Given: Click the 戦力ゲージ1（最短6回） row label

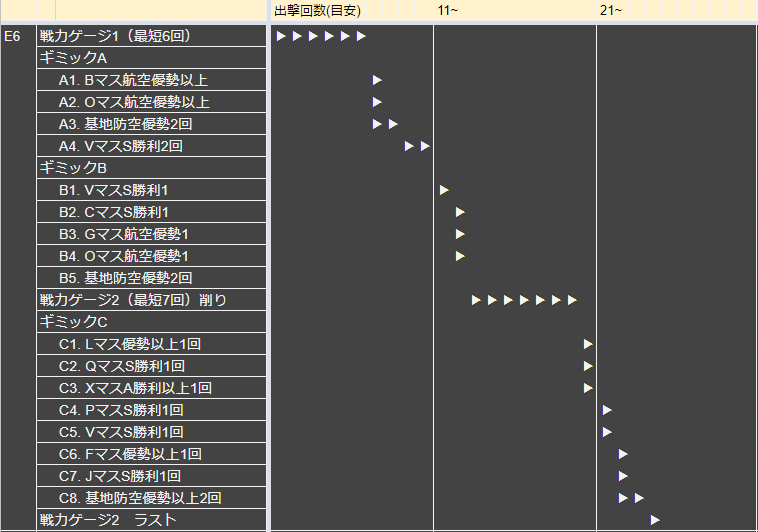Looking at the screenshot, I should pos(151,36).
